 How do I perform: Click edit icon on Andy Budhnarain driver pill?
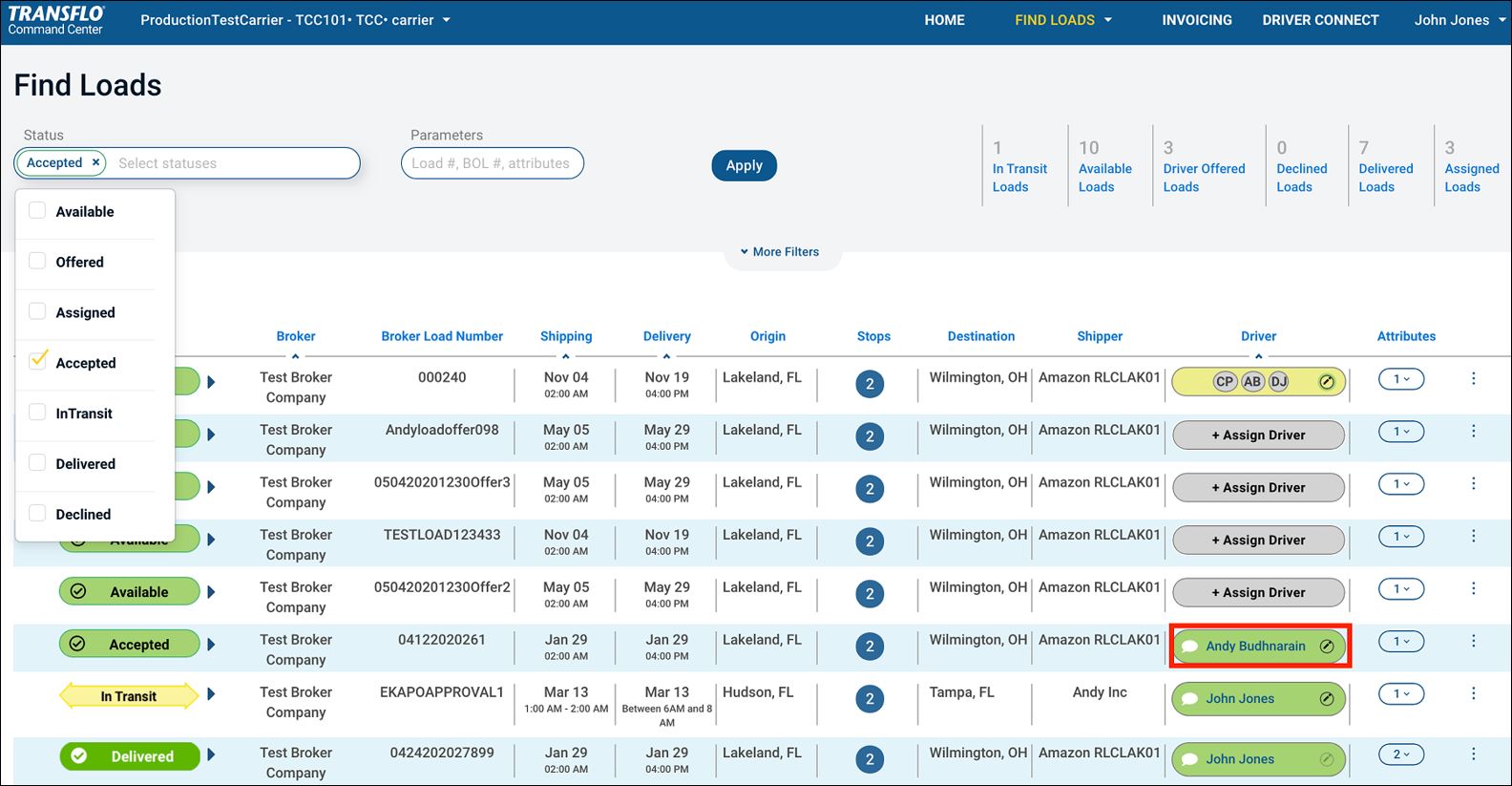[x=1326, y=647]
